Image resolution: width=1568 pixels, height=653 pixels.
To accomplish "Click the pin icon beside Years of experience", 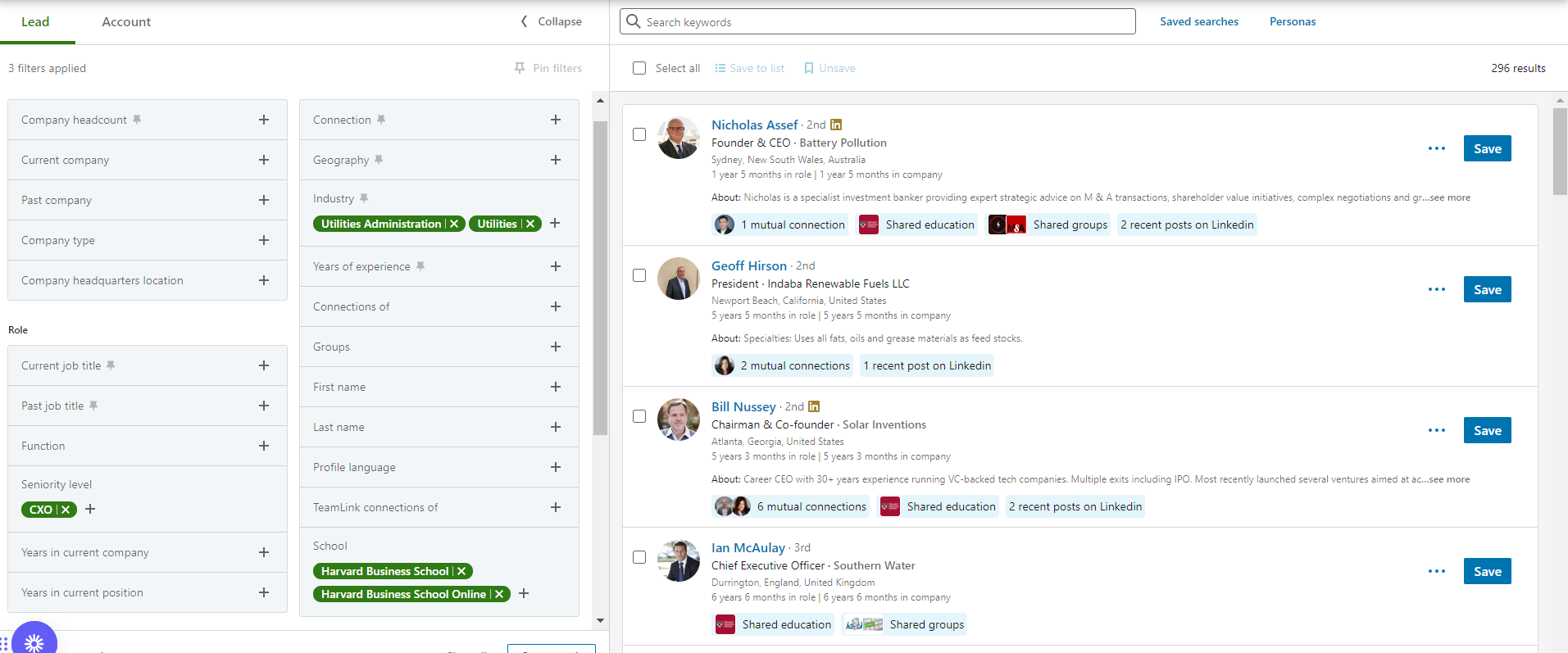I will point(420,266).
